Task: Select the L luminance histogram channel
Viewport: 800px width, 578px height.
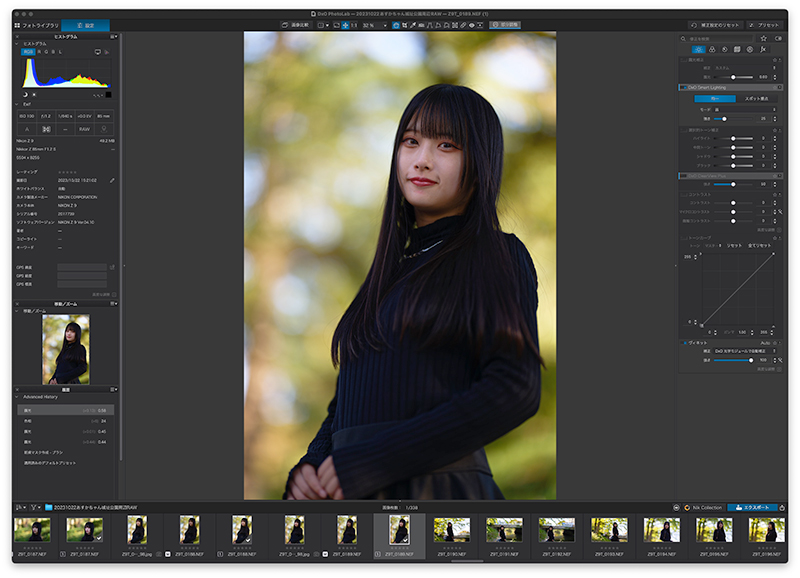Action: click(60, 52)
